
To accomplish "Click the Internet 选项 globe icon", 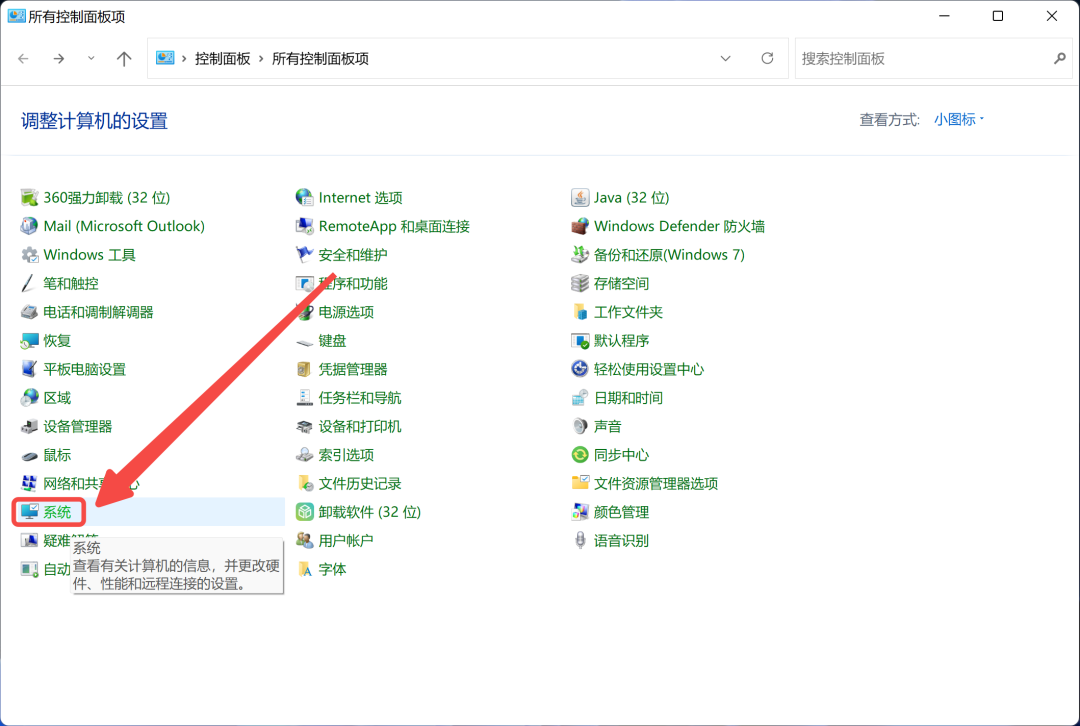I will point(304,198).
